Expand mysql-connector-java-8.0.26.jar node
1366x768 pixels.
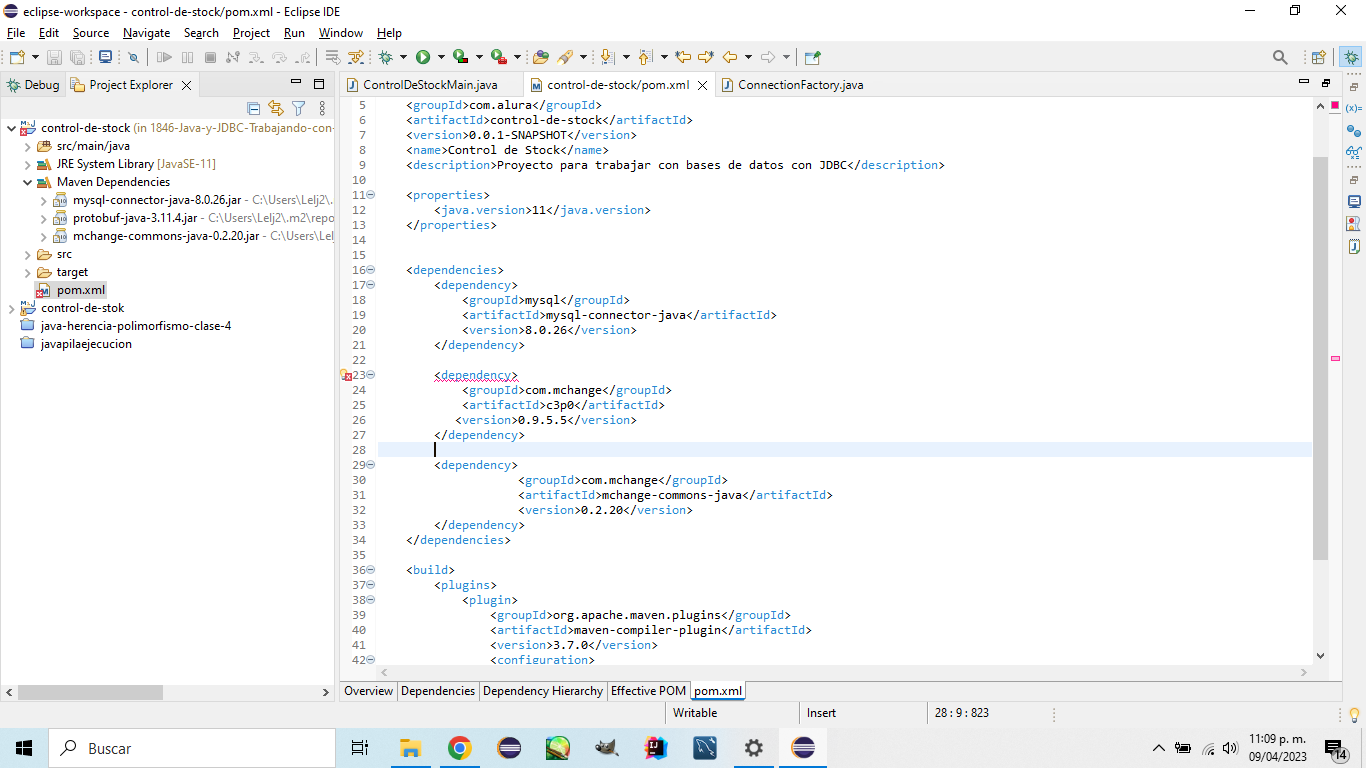pyautogui.click(x=44, y=200)
